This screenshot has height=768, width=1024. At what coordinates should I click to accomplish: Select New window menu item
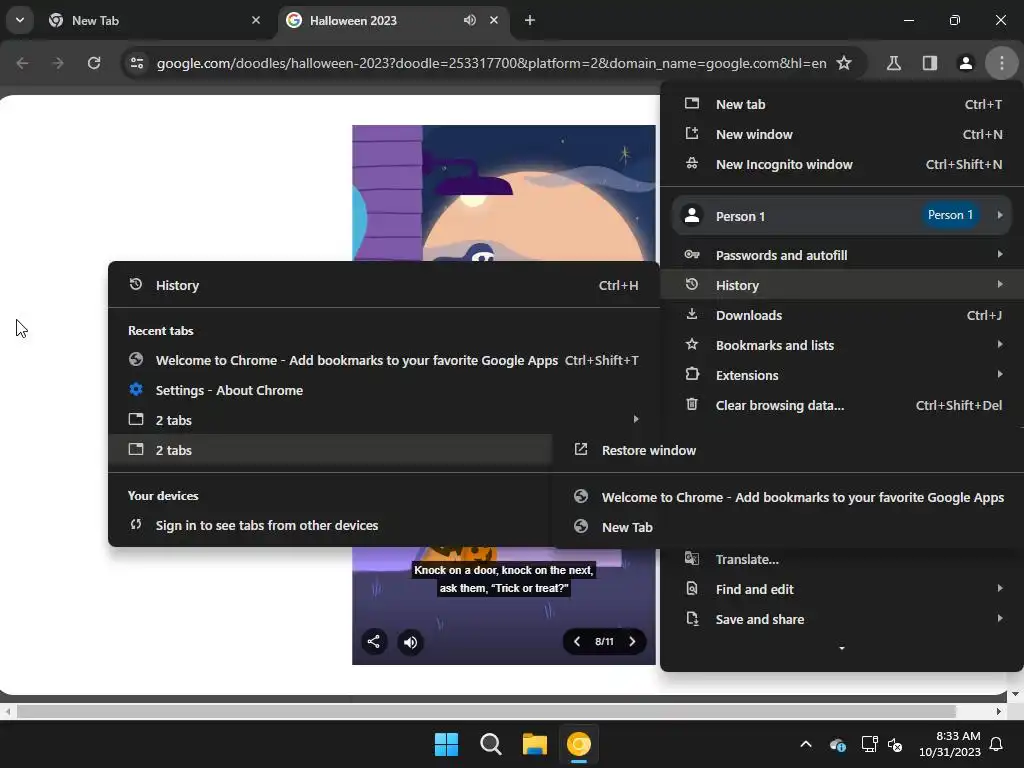(841, 134)
